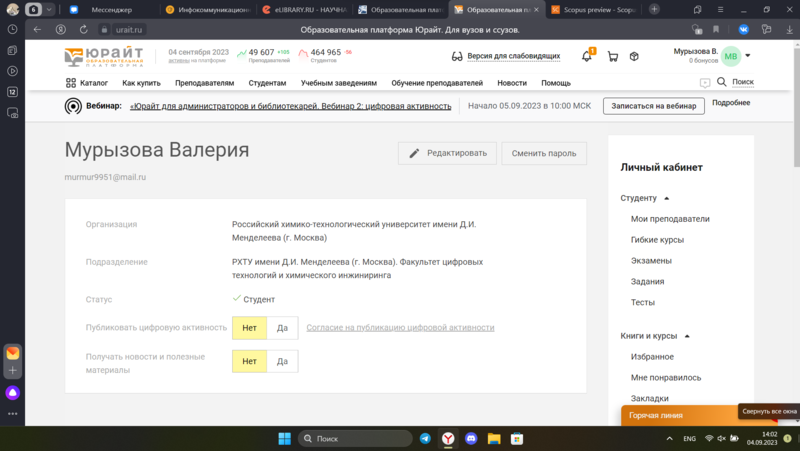Open the notifications bell icon
Viewport: 800px width, 451px height.
587,56
